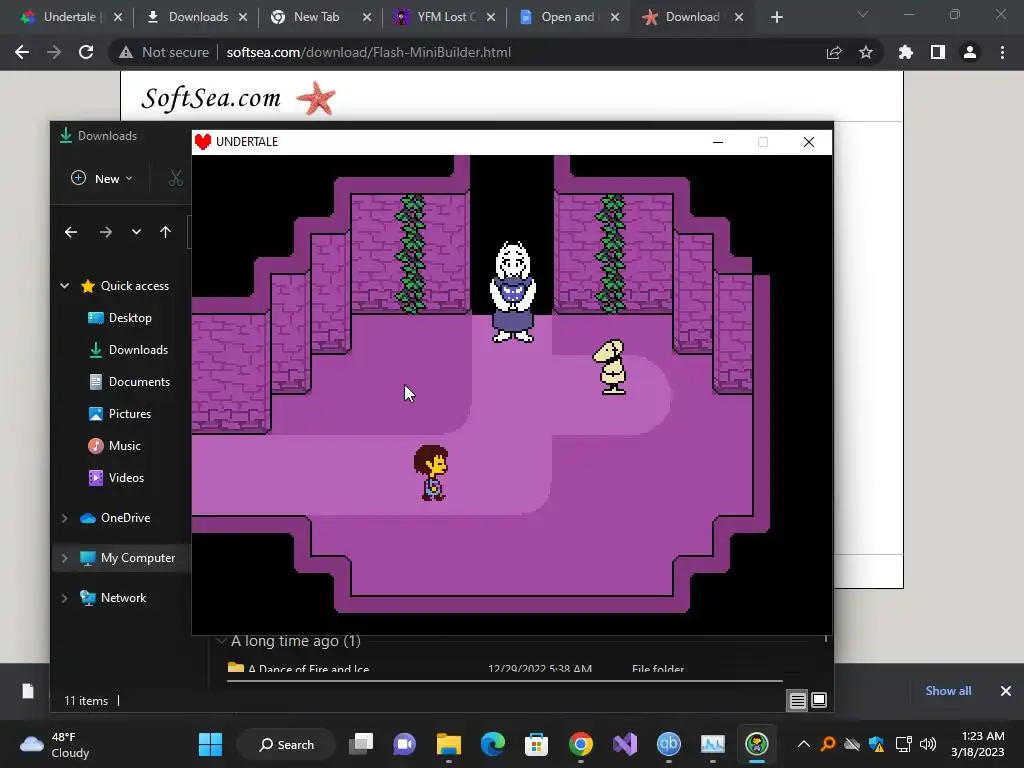This screenshot has height=768, width=1024.
Task: Click the UNDERTALE red heart title icon
Action: coord(203,142)
